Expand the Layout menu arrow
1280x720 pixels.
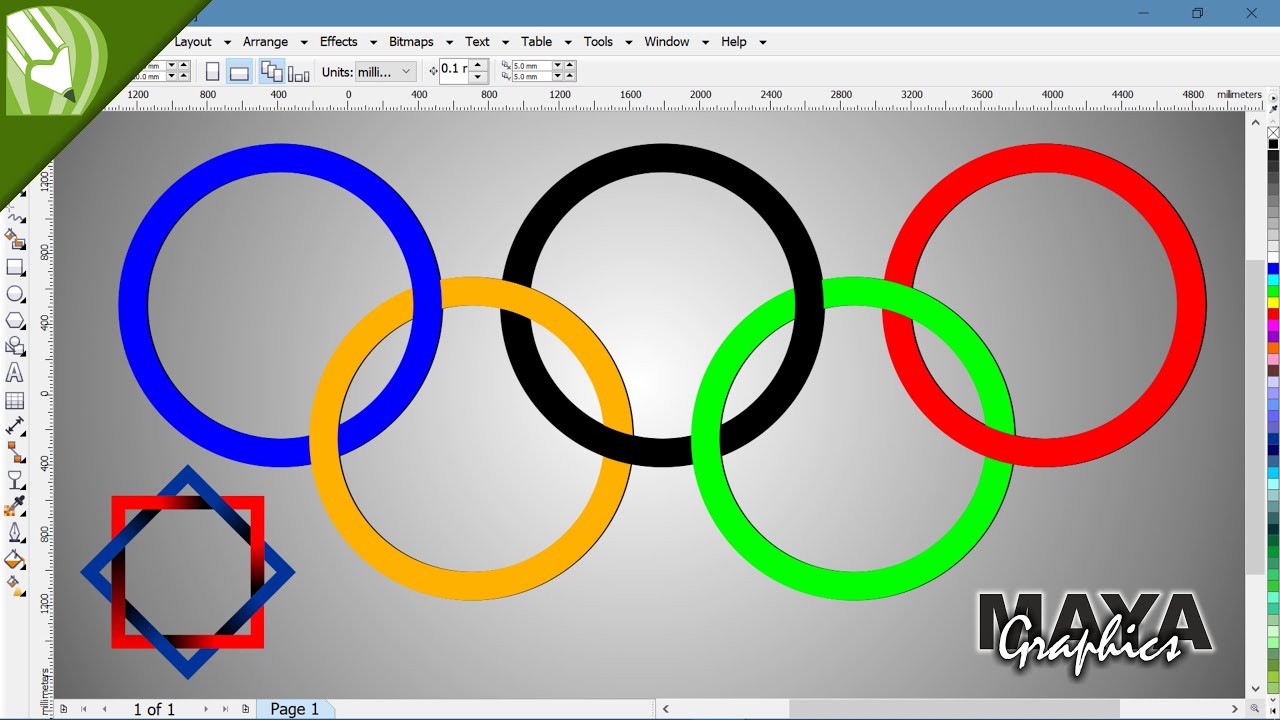(x=227, y=42)
